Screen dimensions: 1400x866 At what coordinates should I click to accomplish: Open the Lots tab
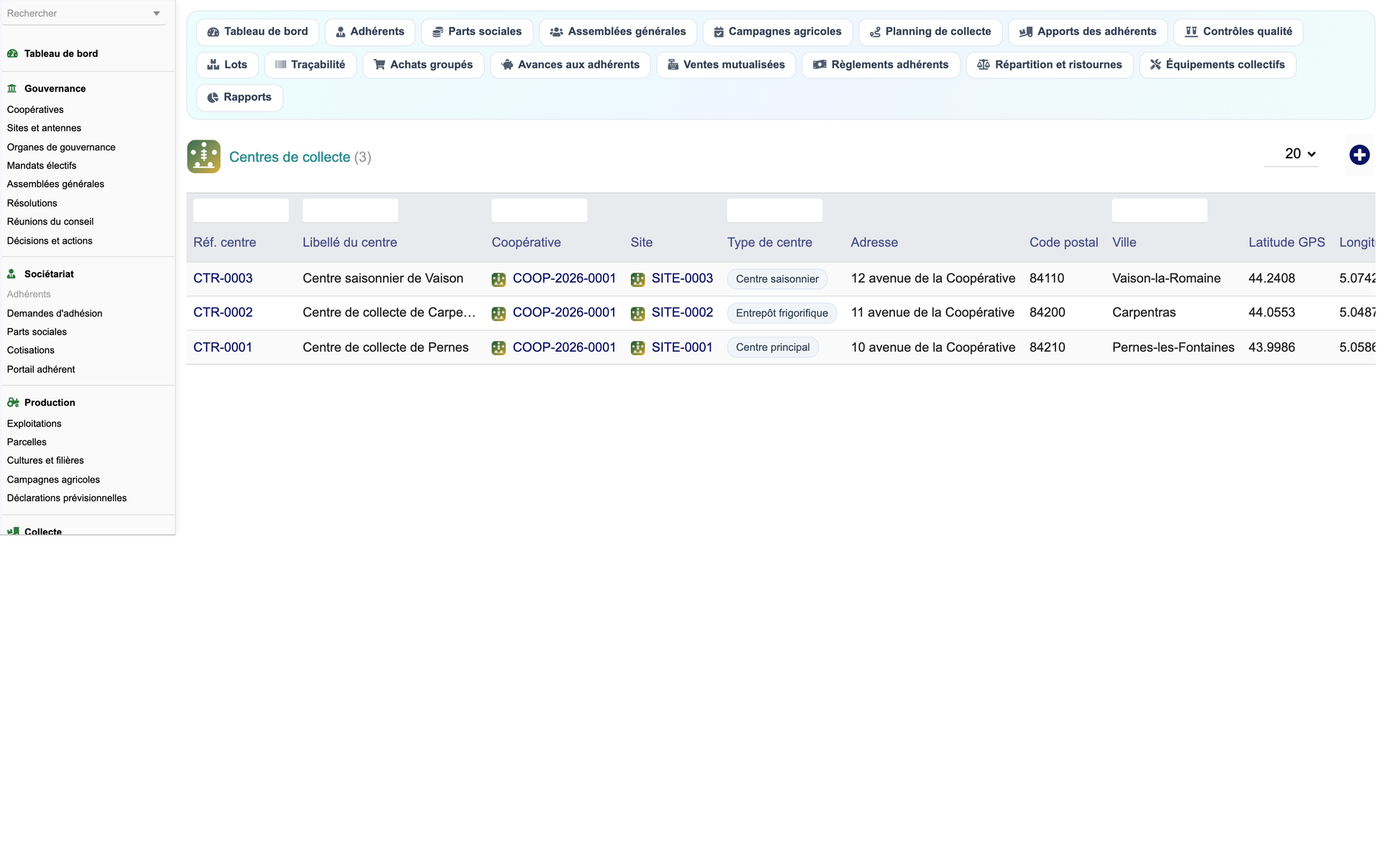pos(227,65)
